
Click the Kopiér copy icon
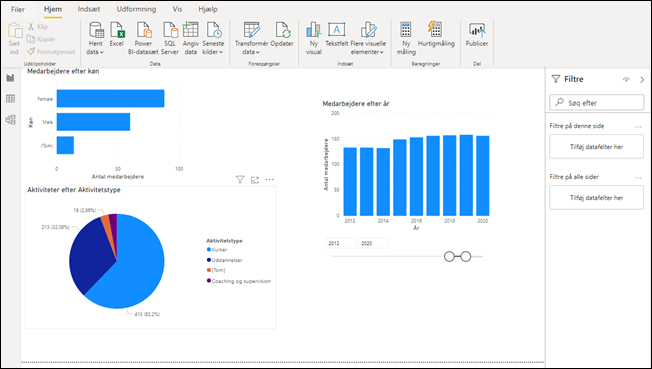tap(31, 39)
